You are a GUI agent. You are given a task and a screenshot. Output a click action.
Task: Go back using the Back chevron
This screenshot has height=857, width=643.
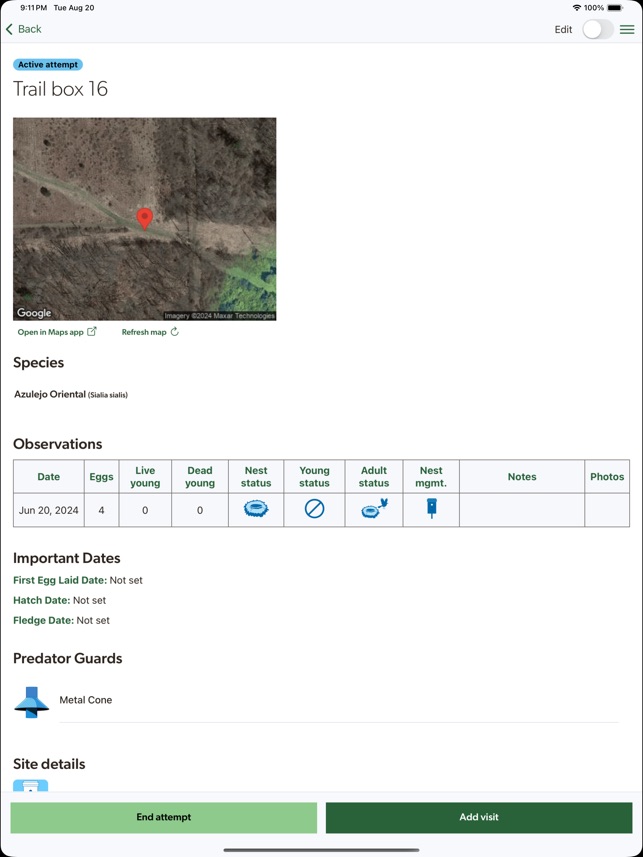point(24,29)
